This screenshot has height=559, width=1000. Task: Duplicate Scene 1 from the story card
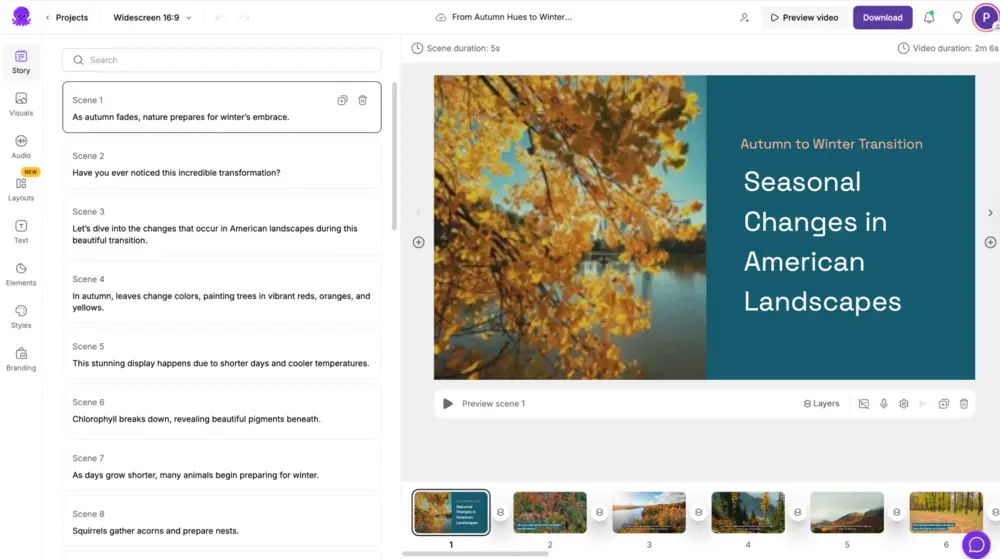342,100
